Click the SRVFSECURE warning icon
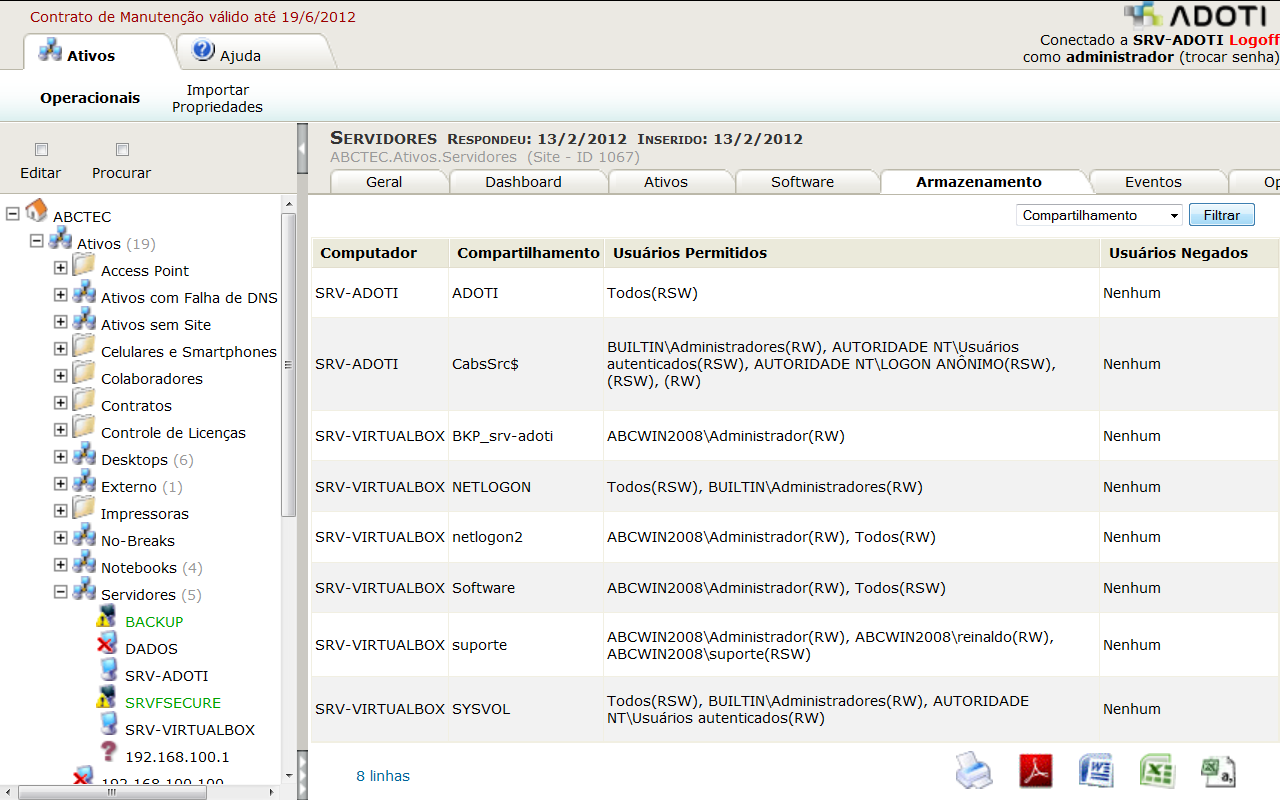The width and height of the screenshot is (1280, 800). click(107, 699)
